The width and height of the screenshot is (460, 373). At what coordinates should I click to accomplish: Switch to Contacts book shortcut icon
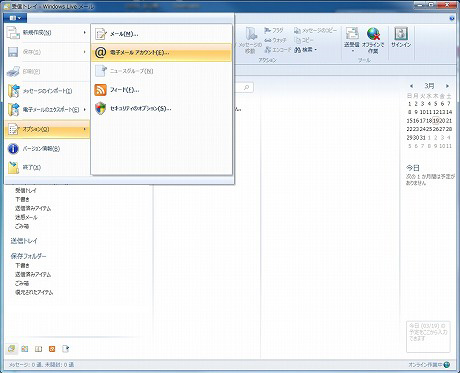pyautogui.click(x=39, y=349)
